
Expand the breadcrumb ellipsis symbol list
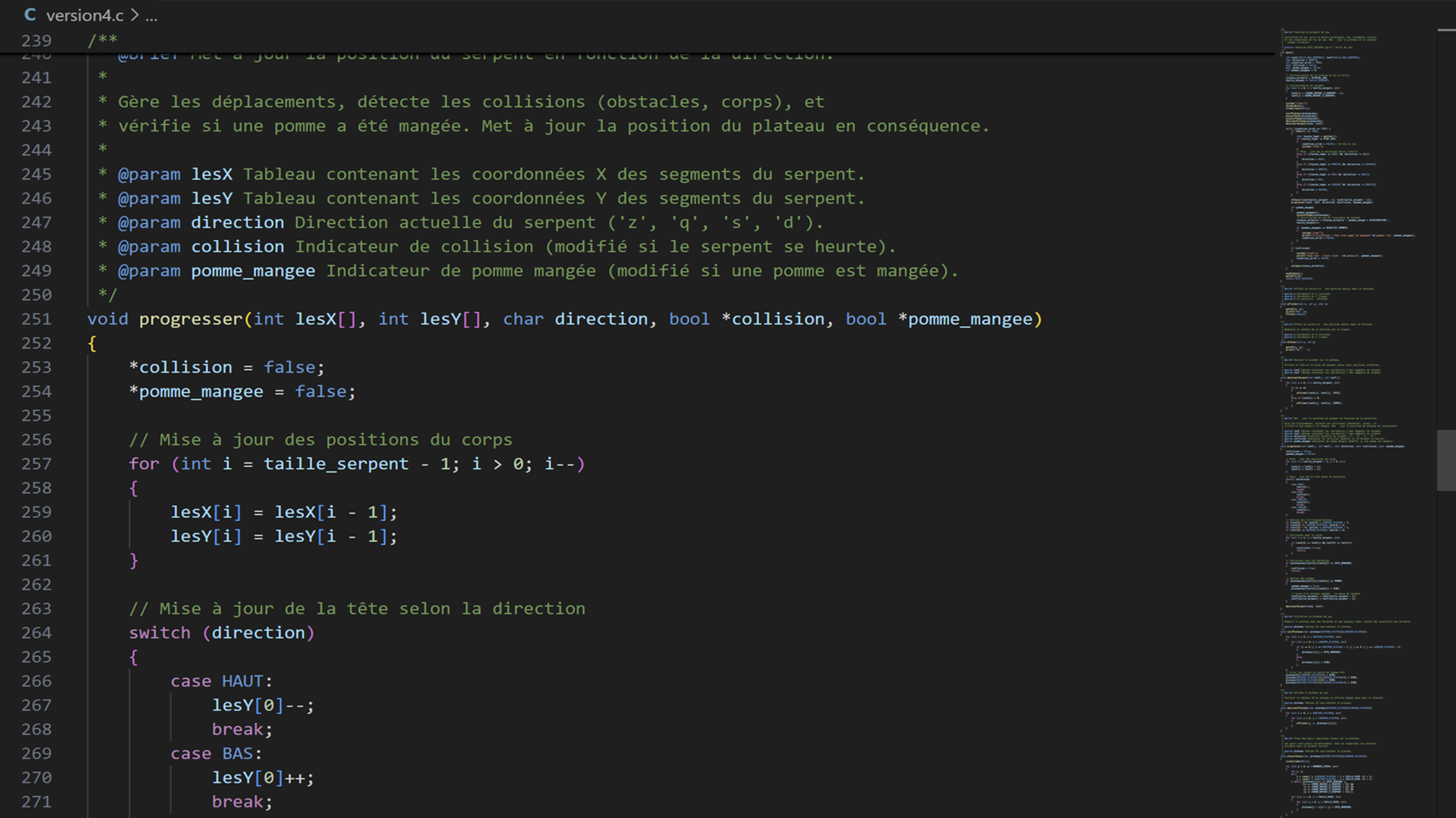pos(151,16)
